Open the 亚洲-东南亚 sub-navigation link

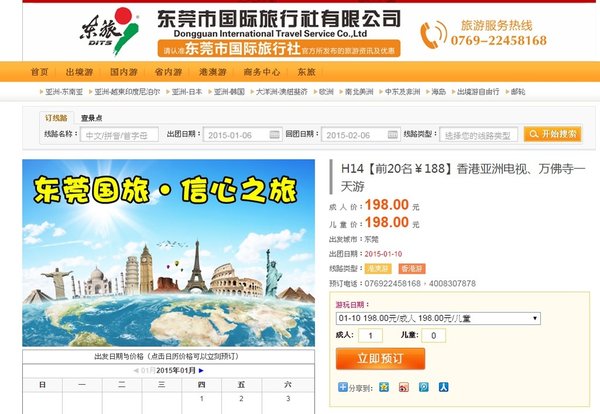click(x=64, y=92)
